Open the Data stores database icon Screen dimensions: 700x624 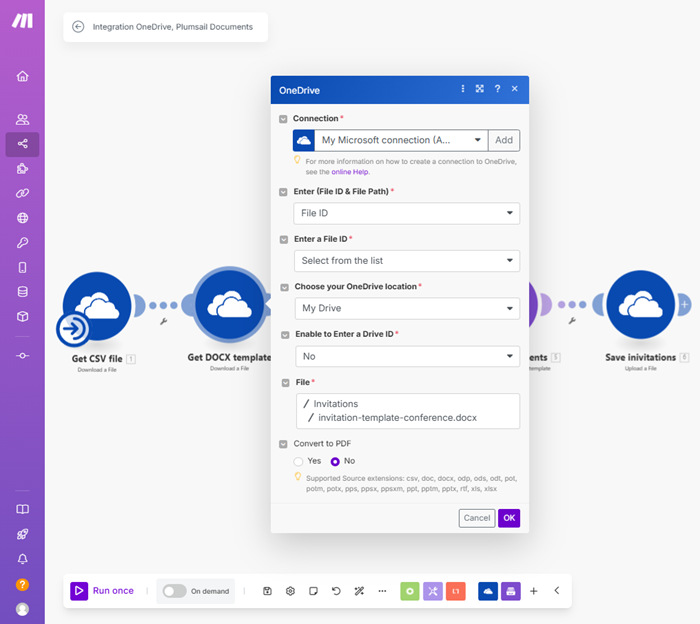(x=22, y=292)
